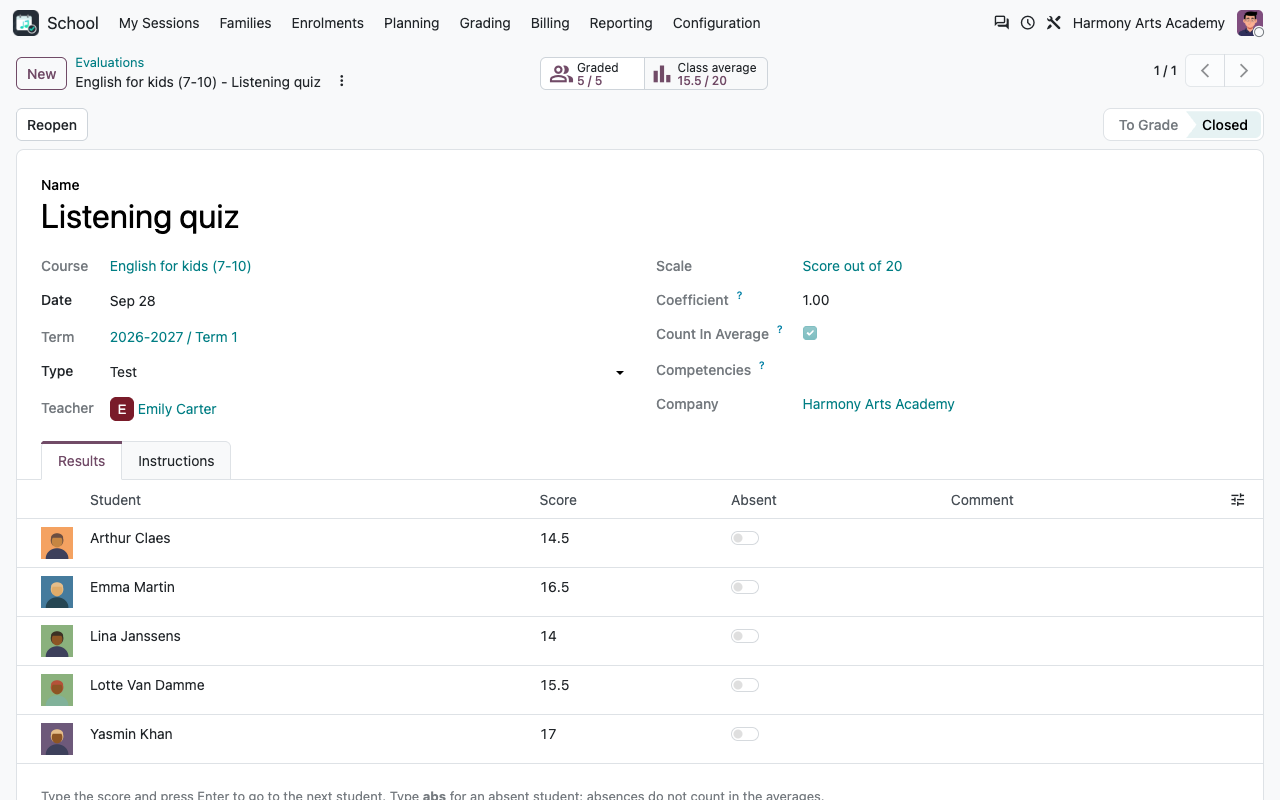
Task: Select the Results tab
Action: [81, 461]
